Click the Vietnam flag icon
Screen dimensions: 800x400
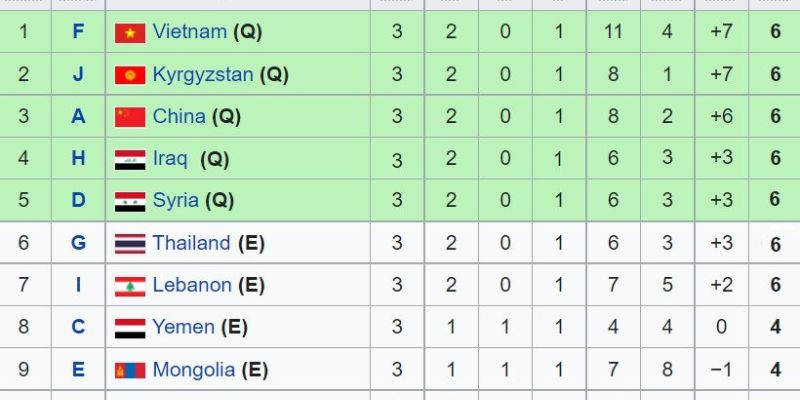pyautogui.click(x=130, y=33)
